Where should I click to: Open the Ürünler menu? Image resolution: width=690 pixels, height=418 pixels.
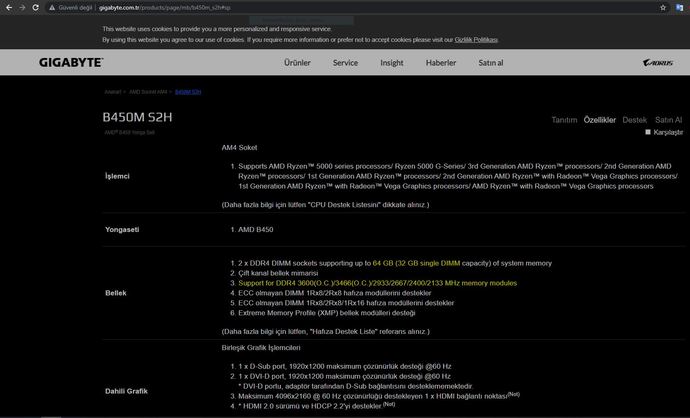pos(297,62)
